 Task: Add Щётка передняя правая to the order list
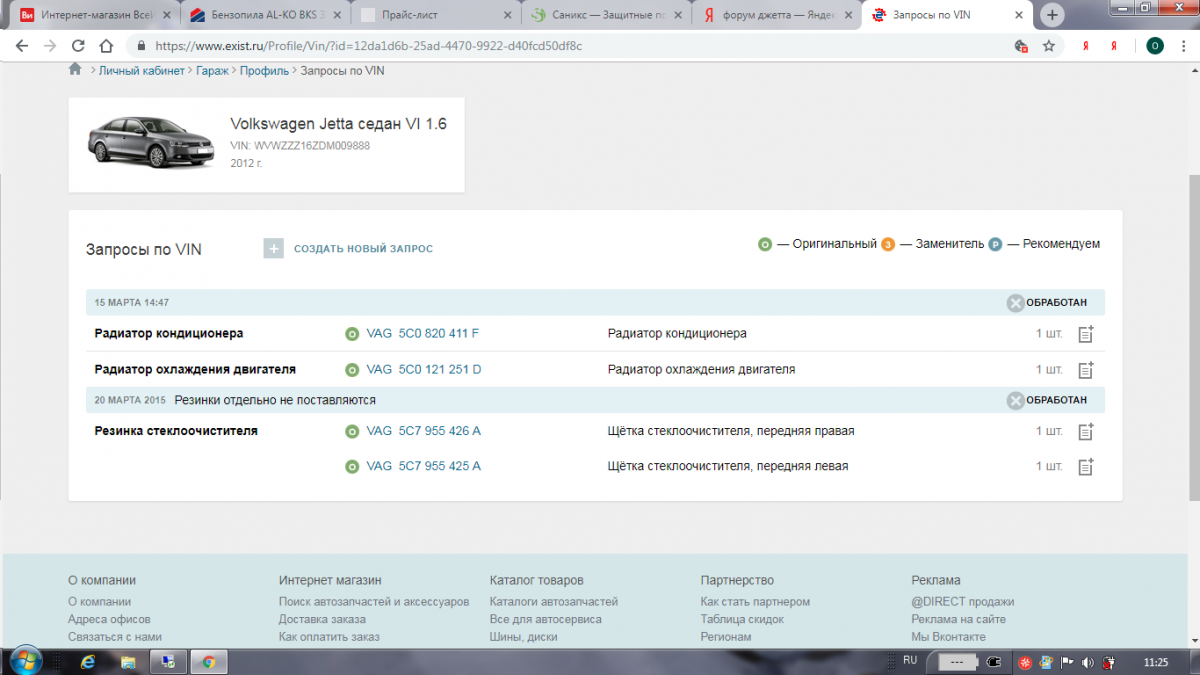[x=1086, y=432]
